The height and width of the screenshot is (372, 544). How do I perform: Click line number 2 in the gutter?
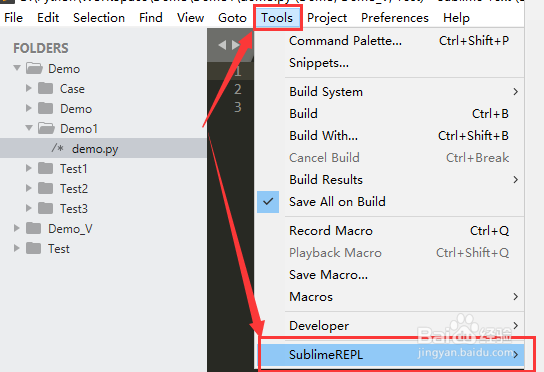coord(238,89)
